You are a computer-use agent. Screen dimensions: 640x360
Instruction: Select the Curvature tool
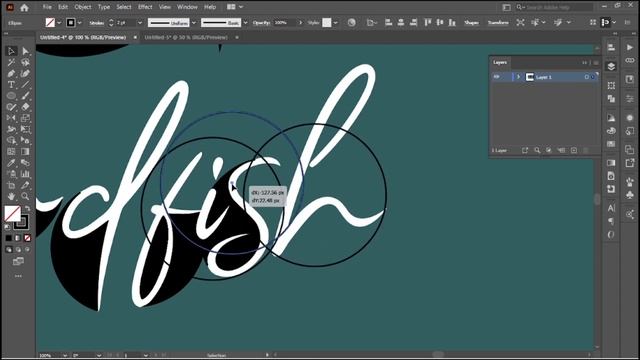[25, 73]
